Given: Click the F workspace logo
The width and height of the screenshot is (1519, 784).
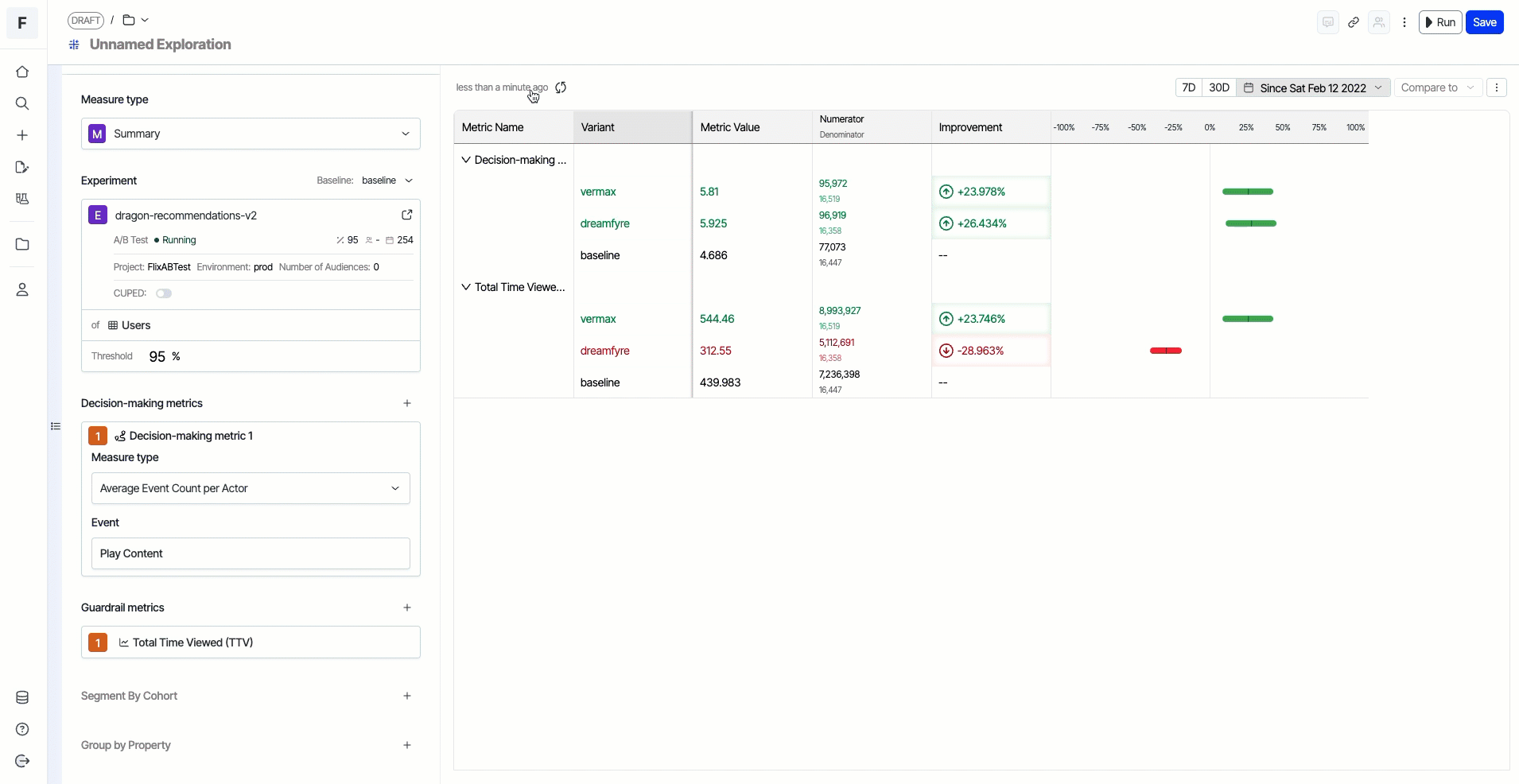Looking at the screenshot, I should [22, 23].
